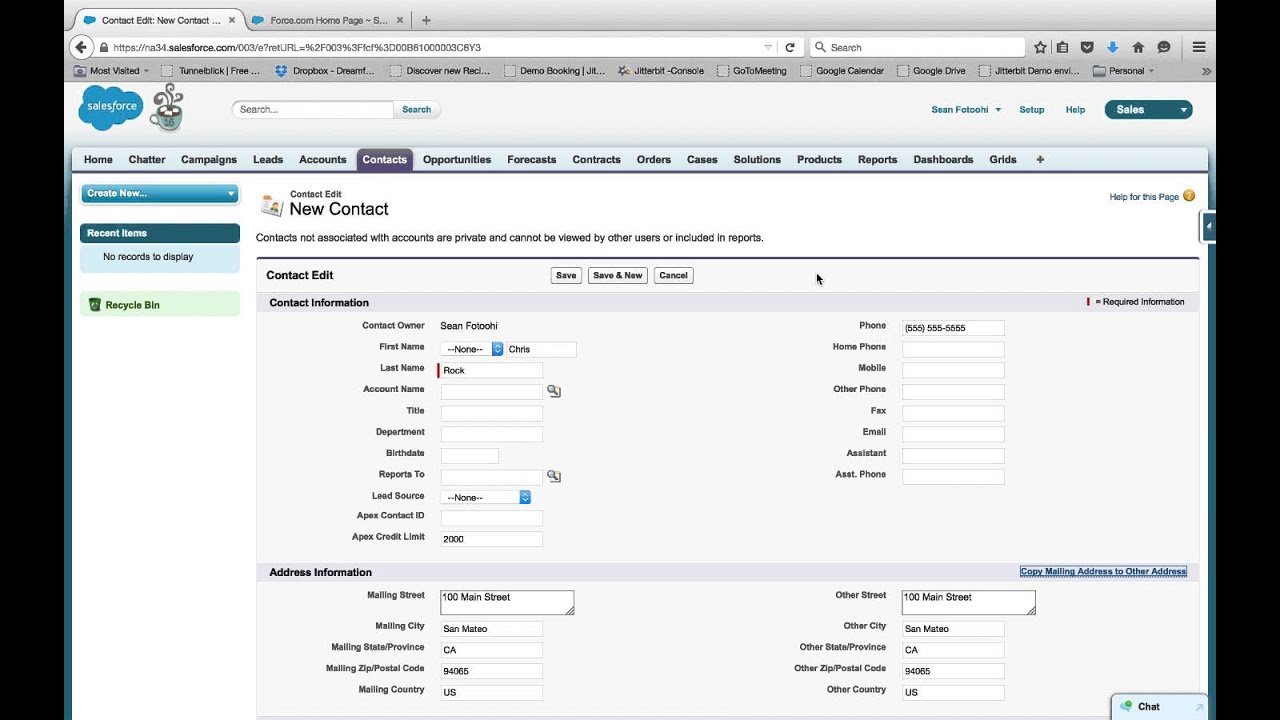Click the browser back arrow button

[81, 47]
